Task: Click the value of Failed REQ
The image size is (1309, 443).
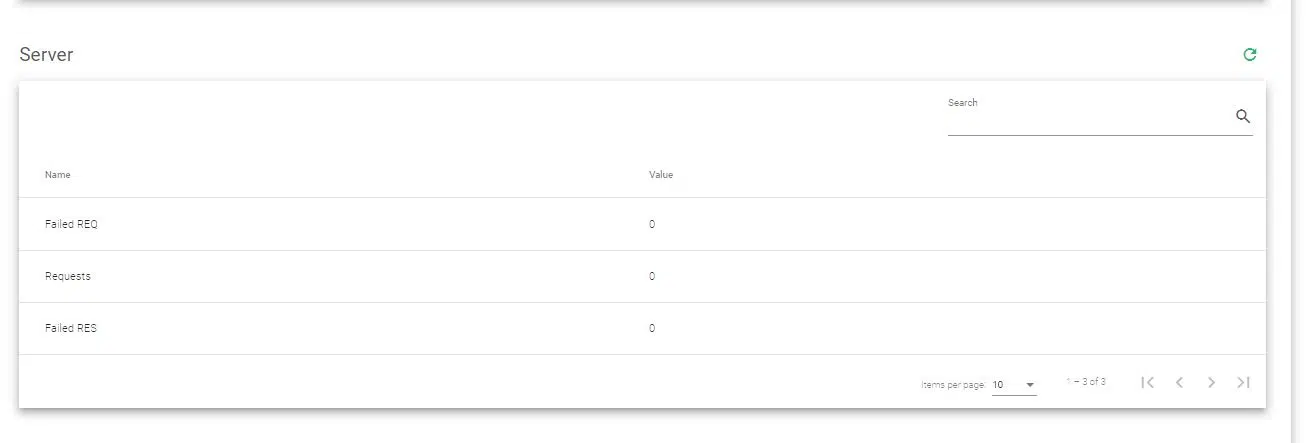Action: point(652,224)
